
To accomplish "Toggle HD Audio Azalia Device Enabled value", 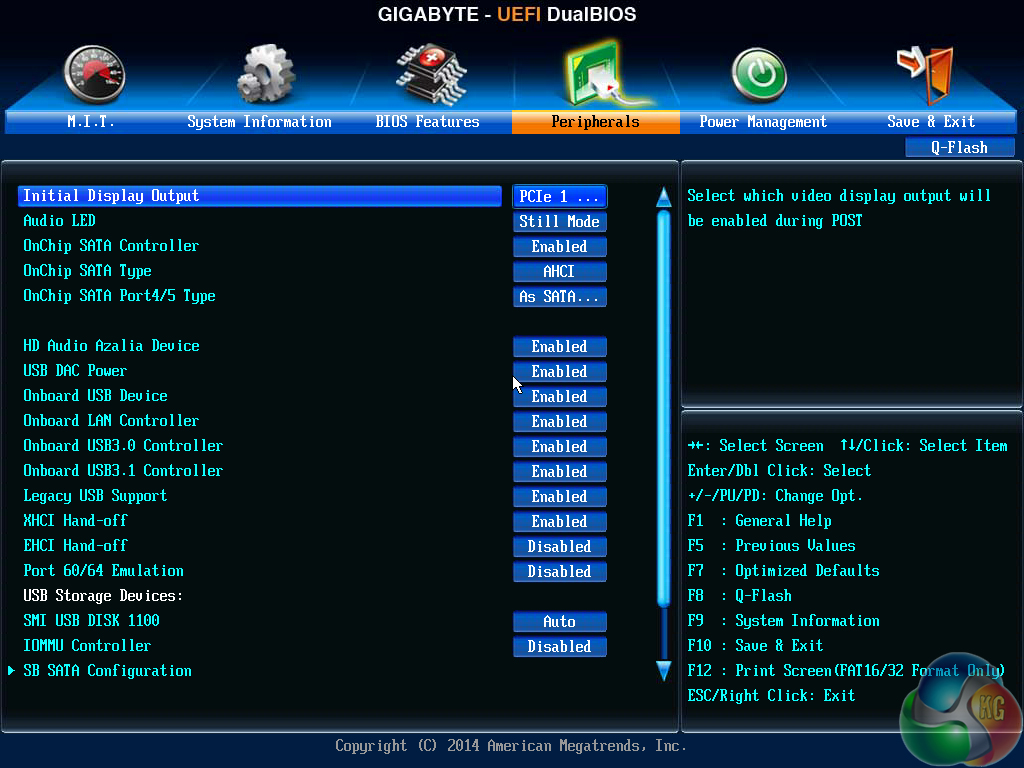I will click(x=560, y=346).
